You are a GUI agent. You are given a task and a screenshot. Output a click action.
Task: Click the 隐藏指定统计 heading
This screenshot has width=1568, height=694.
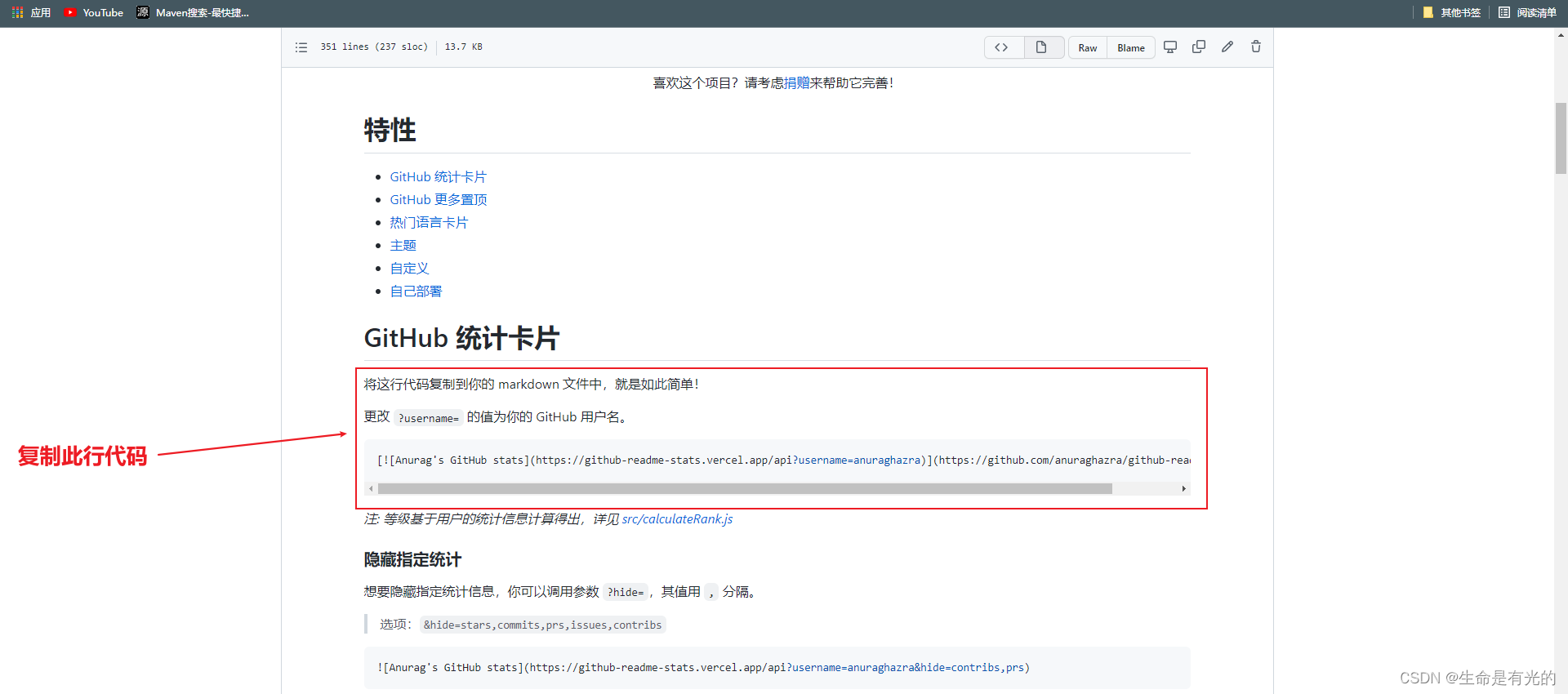pyautogui.click(x=412, y=560)
